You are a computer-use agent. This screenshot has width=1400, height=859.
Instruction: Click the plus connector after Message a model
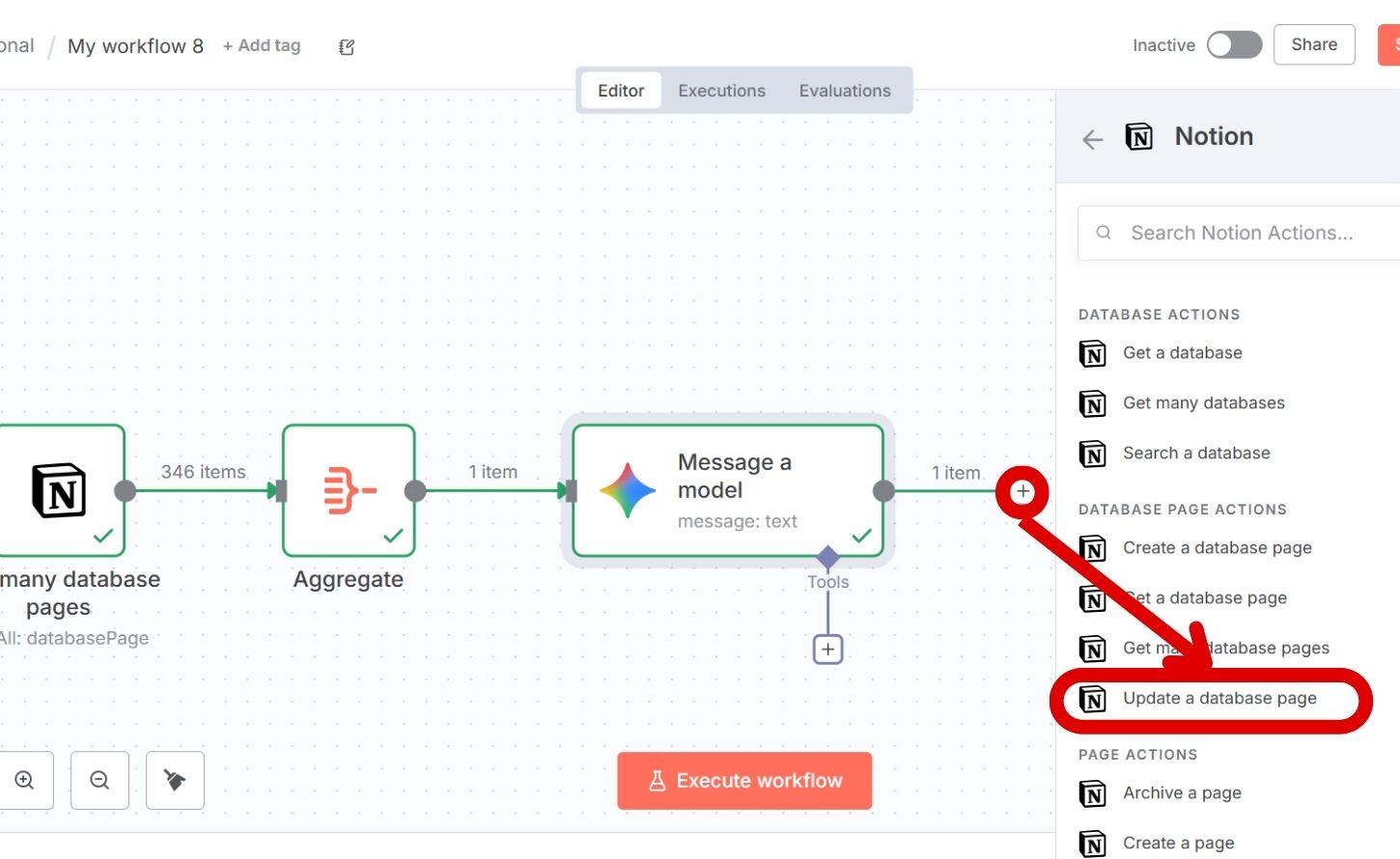coord(1022,491)
